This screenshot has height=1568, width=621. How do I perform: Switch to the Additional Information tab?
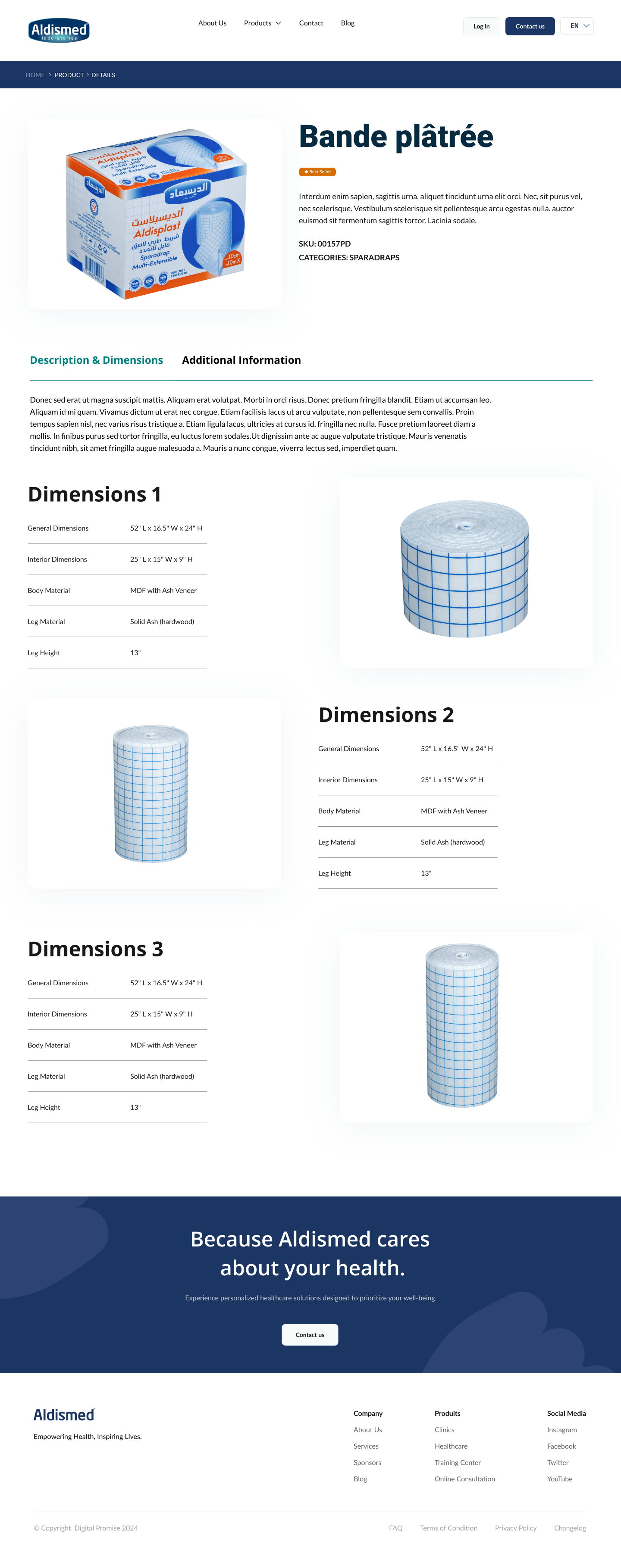[241, 360]
